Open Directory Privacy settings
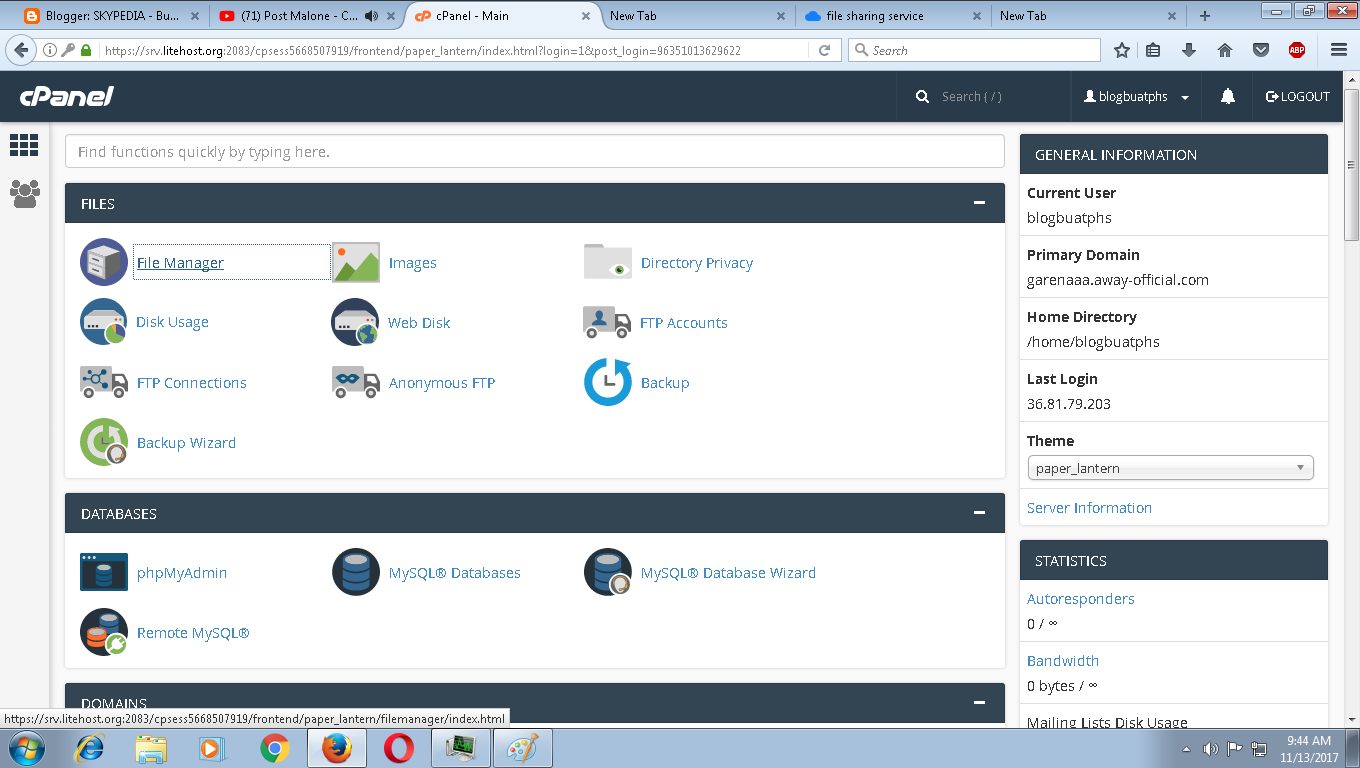Viewport: 1360px width, 768px height. coord(697,262)
